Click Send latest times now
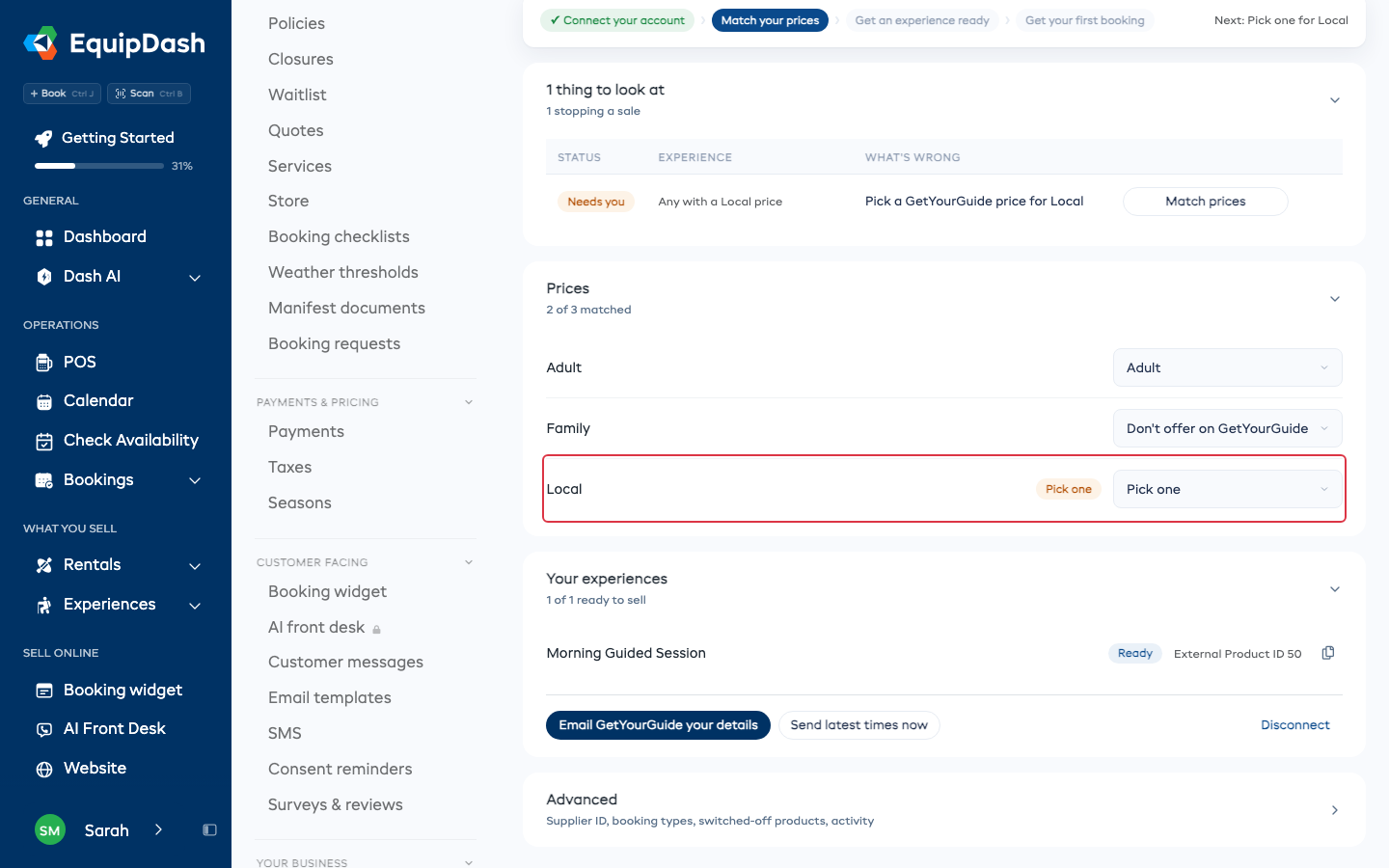1389x868 pixels. pos(858,725)
